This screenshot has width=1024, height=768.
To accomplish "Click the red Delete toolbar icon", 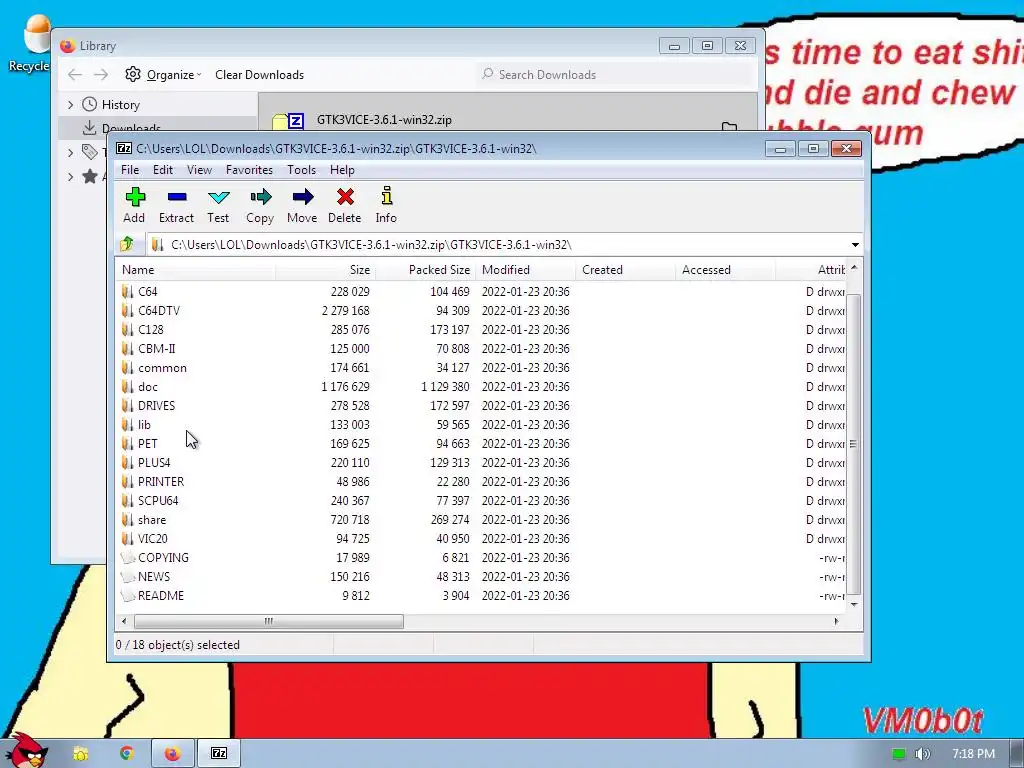I will pos(345,197).
